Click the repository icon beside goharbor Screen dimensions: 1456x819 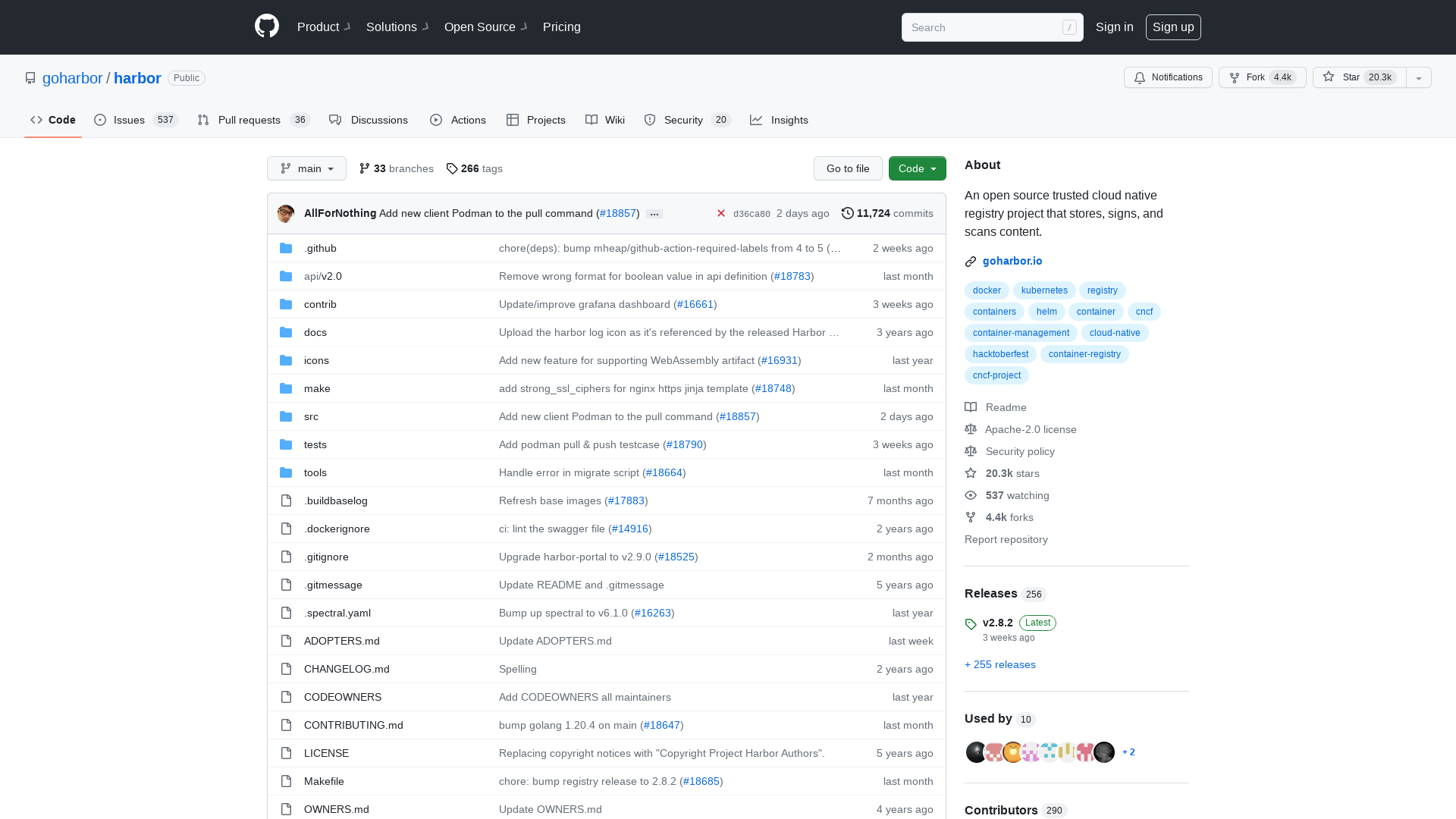coord(30,78)
